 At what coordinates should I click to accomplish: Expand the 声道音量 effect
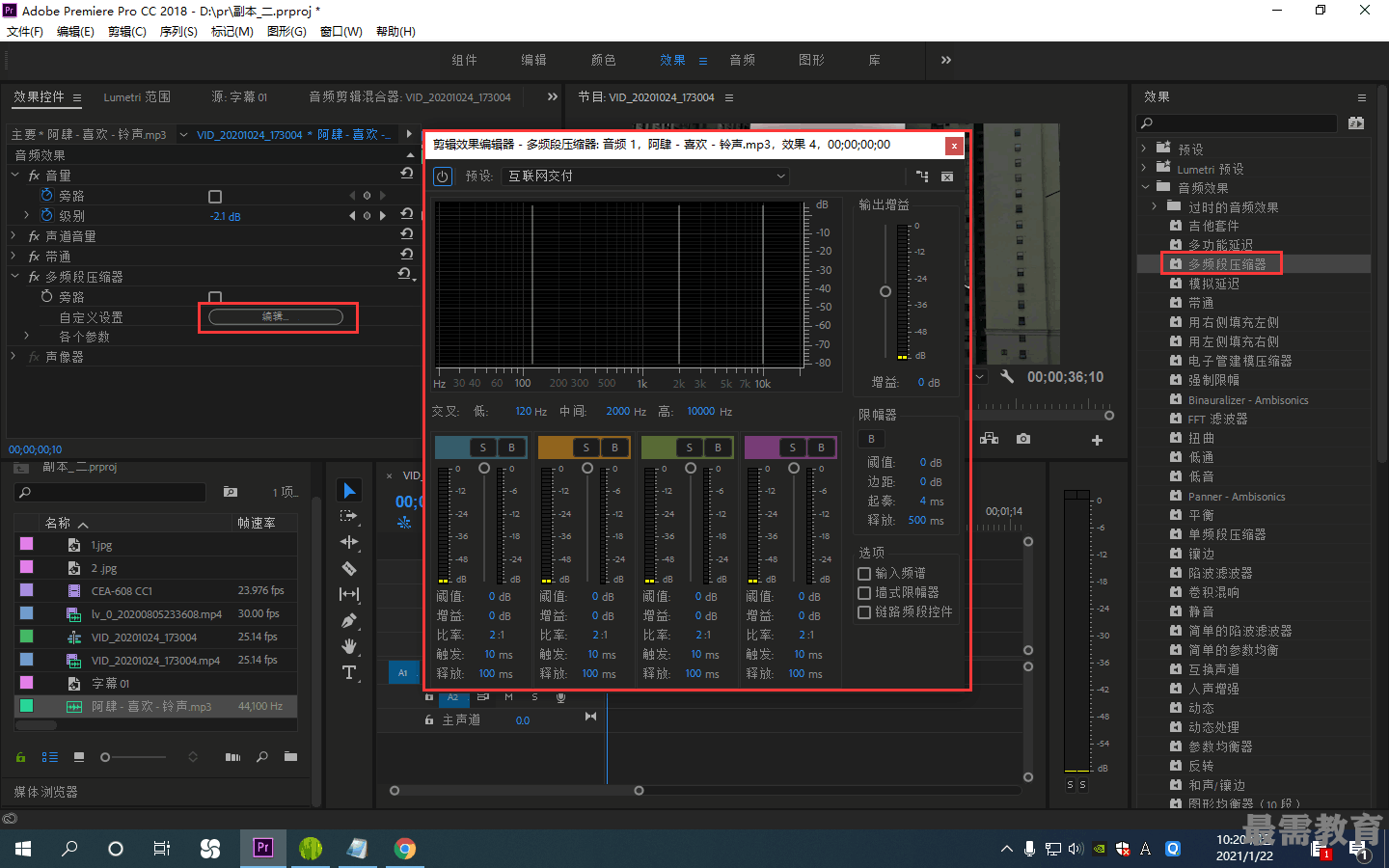click(14, 235)
